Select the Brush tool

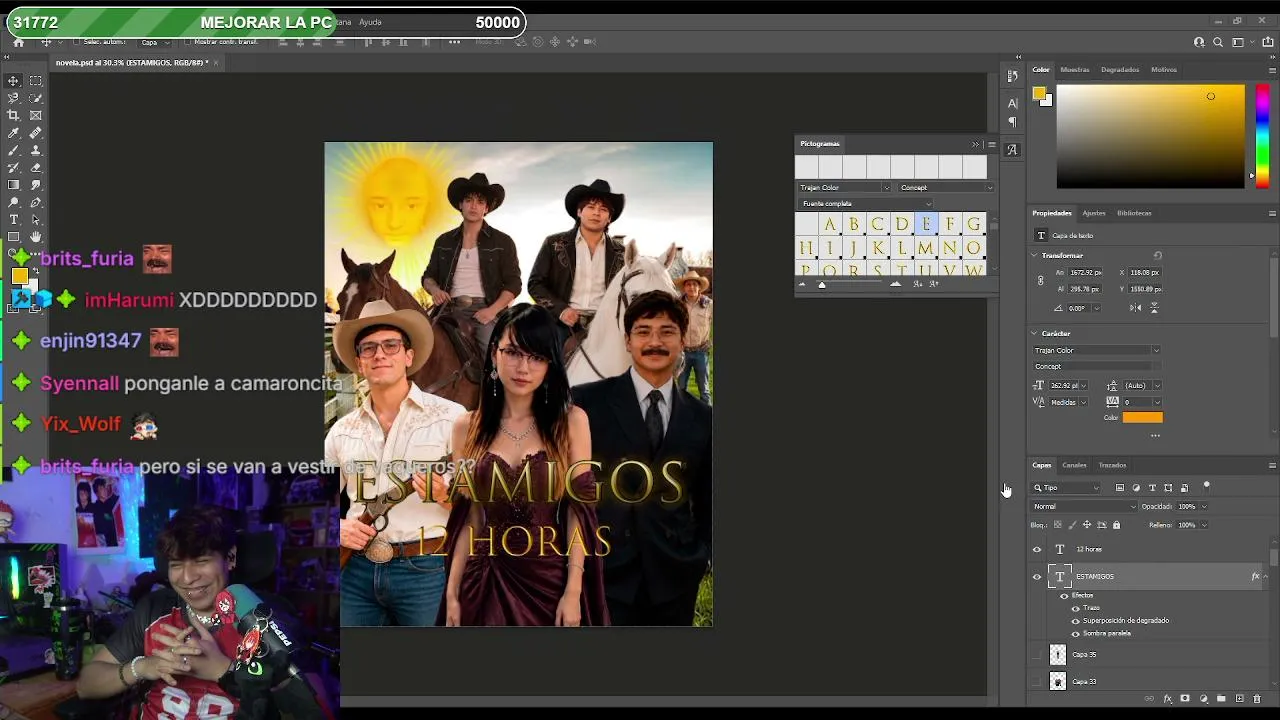point(13,150)
